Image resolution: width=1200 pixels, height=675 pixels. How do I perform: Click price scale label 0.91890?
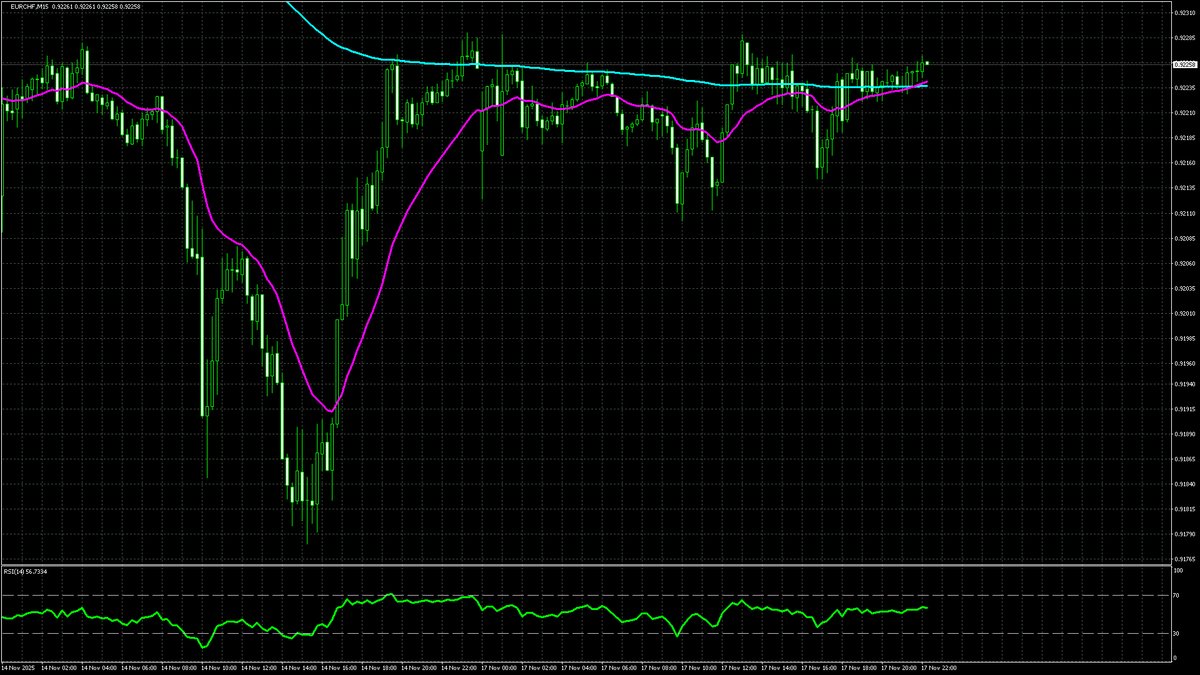point(1185,434)
